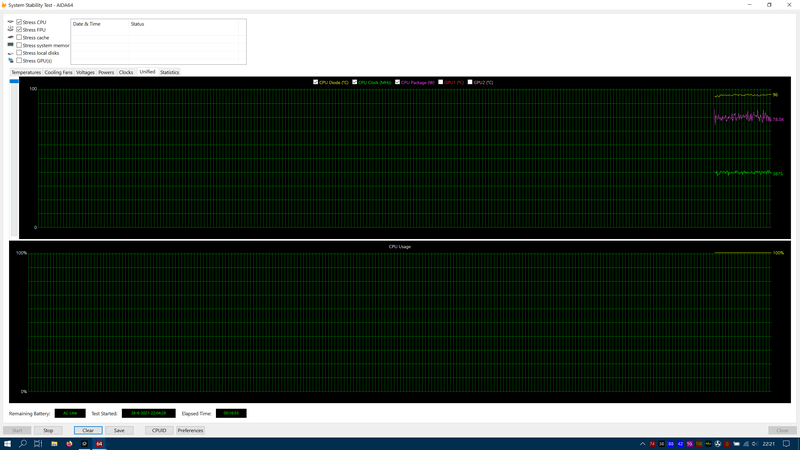Click the AIDA64 title bar app icon
The height and width of the screenshot is (450, 800).
pyautogui.click(x=4, y=5)
